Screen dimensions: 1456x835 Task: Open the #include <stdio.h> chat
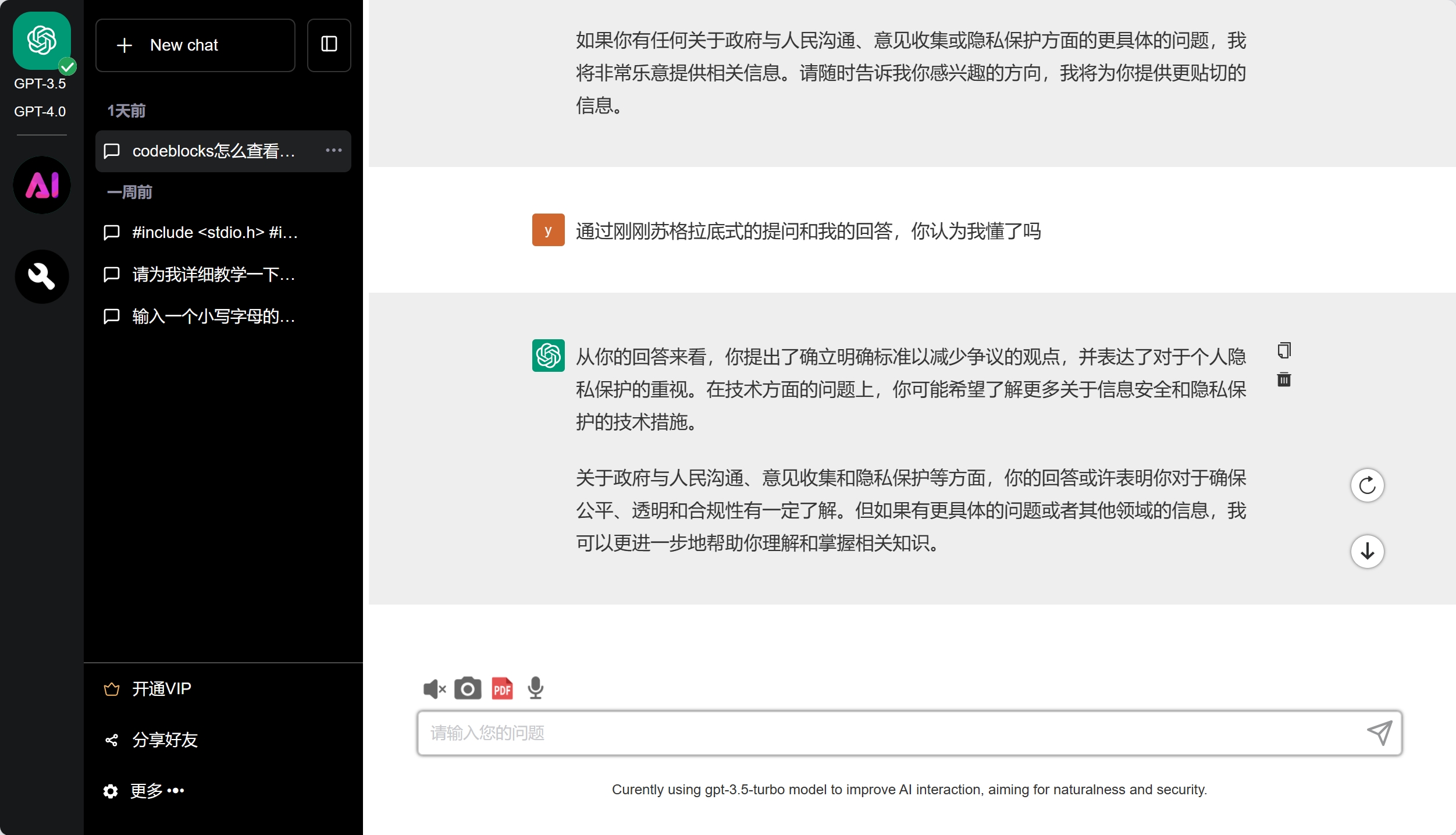(x=214, y=232)
